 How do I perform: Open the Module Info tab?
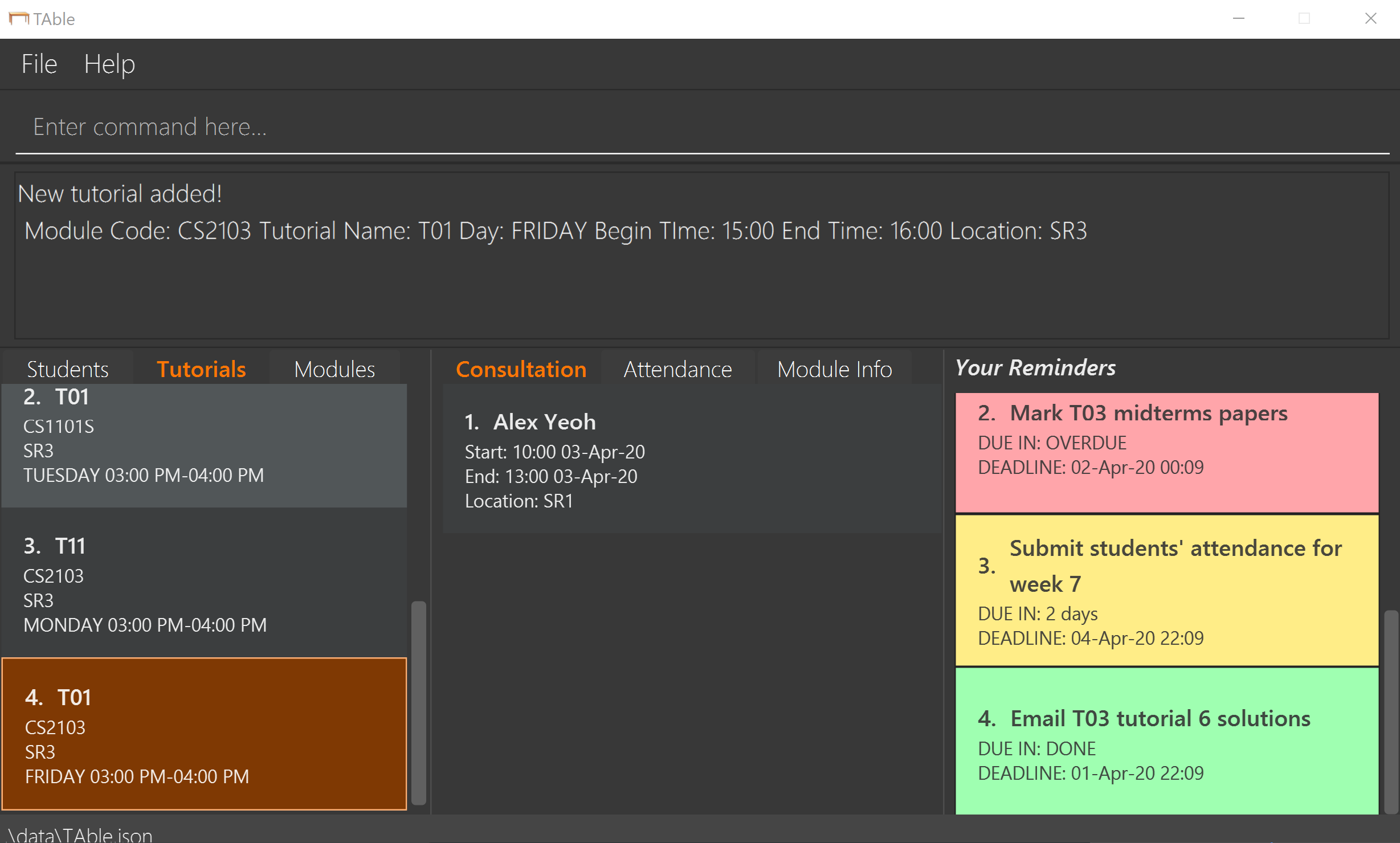click(834, 369)
